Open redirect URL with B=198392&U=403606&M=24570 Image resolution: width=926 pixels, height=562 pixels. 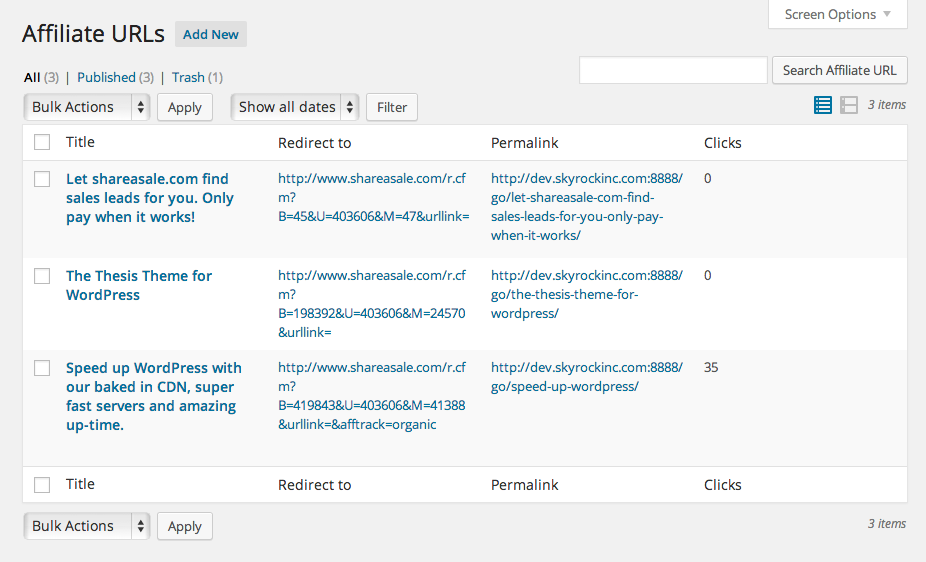pos(372,303)
